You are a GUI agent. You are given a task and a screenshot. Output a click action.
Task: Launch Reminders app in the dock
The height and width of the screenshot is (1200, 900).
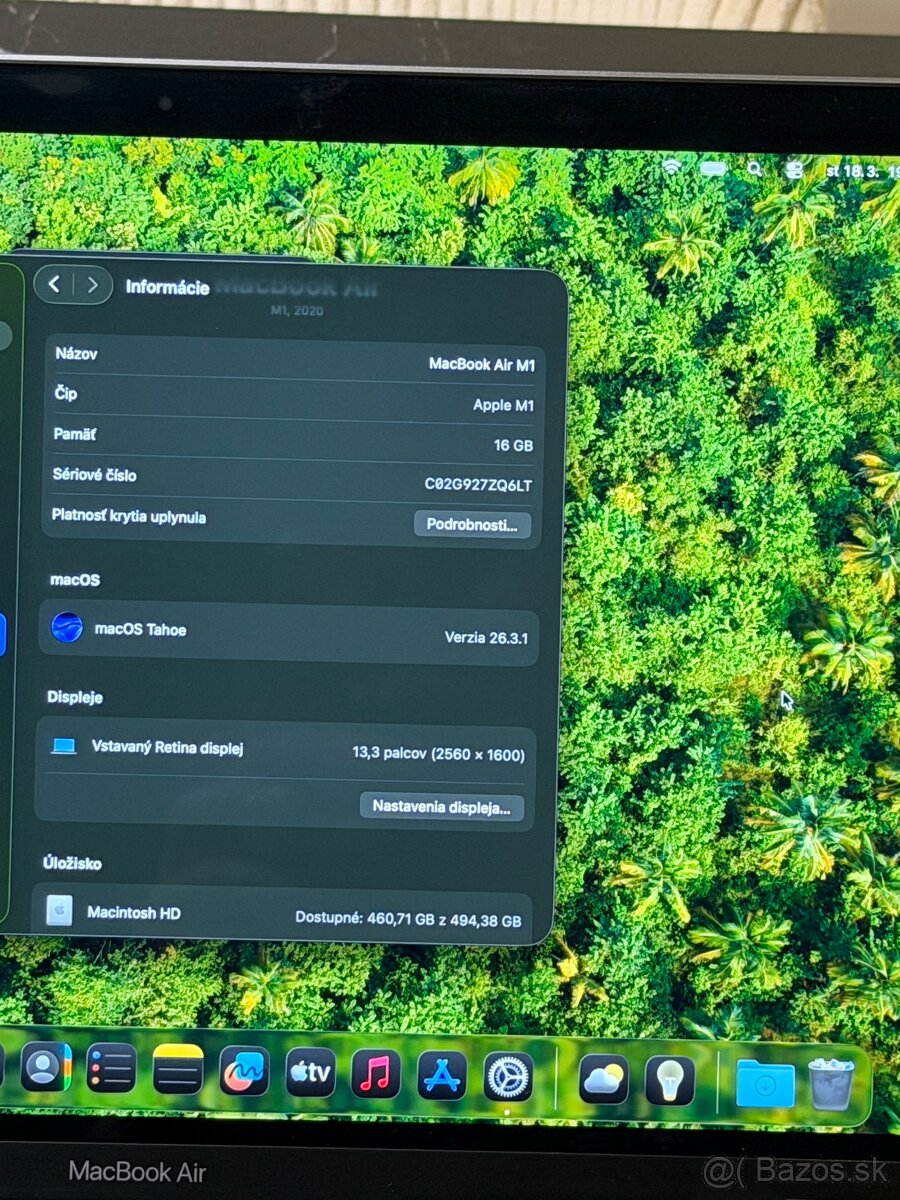pyautogui.click(x=111, y=1069)
